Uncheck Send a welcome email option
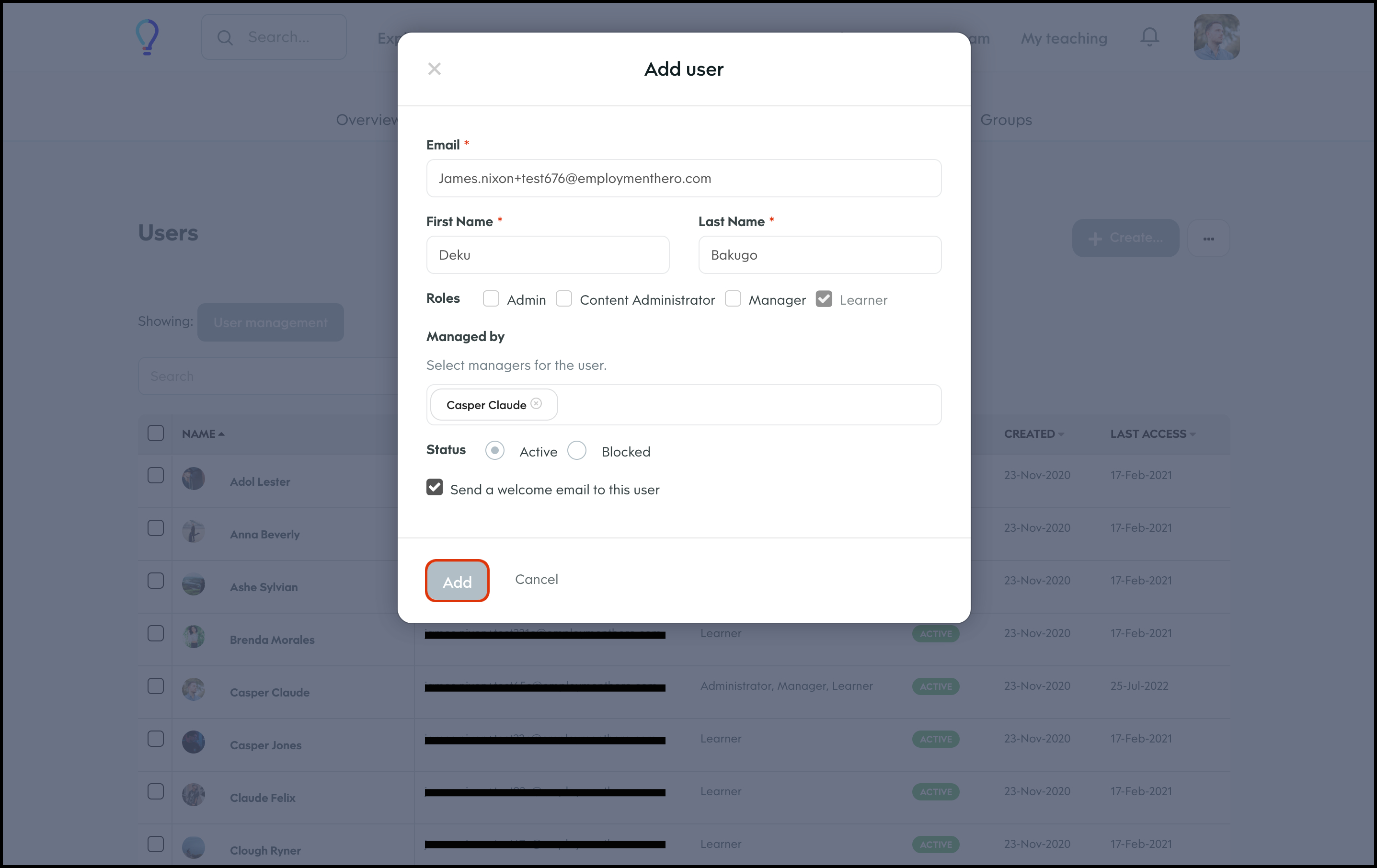This screenshot has height=868, width=1377. (435, 488)
